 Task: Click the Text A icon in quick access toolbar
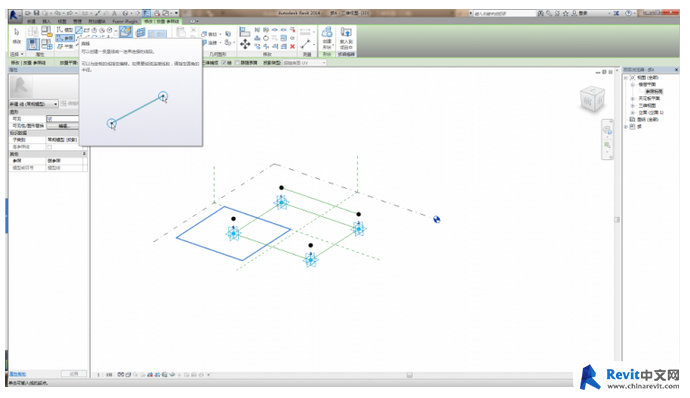114,13
